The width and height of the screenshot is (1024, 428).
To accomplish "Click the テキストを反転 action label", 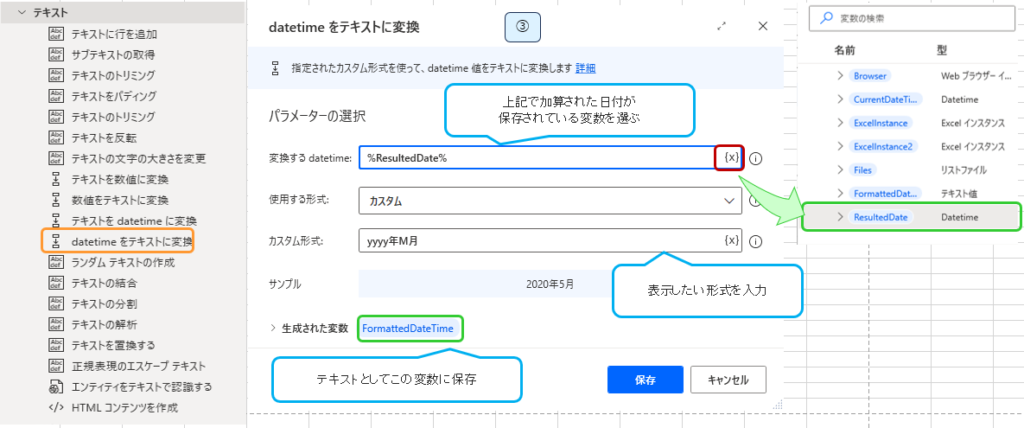I will [x=104, y=138].
